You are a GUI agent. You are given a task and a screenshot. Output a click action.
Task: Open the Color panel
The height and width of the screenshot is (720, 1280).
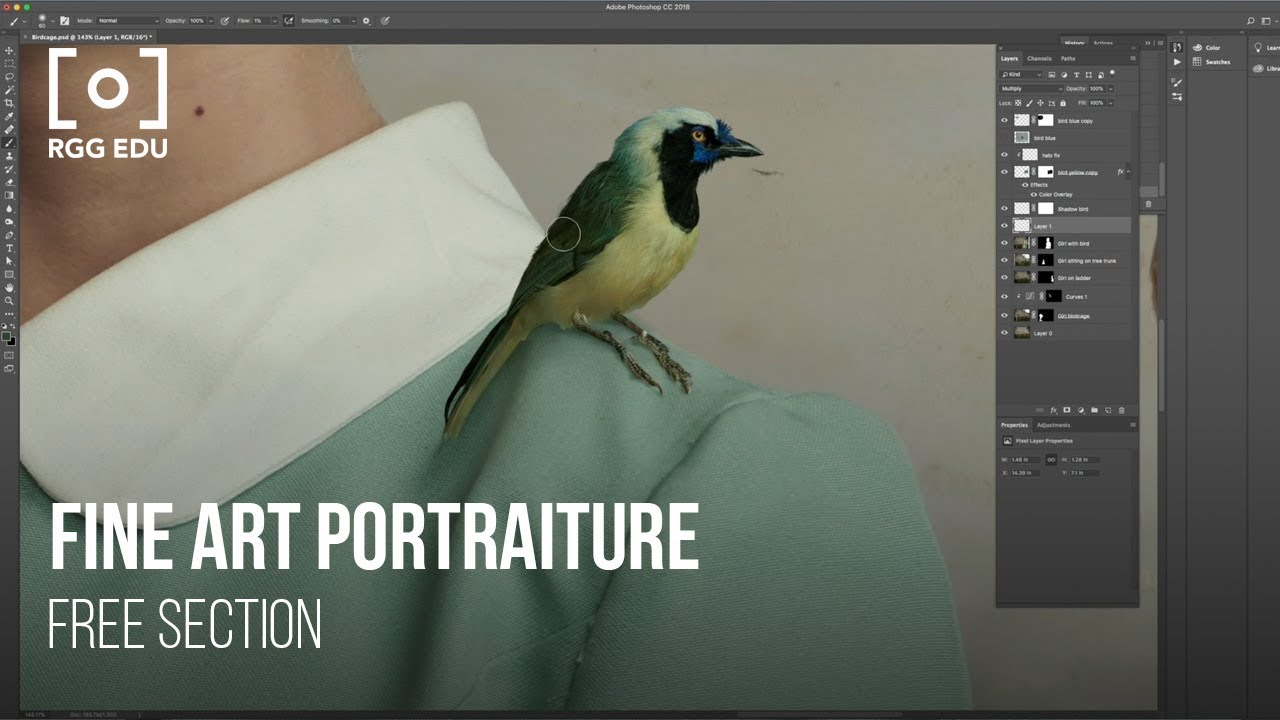pyautogui.click(x=1208, y=48)
